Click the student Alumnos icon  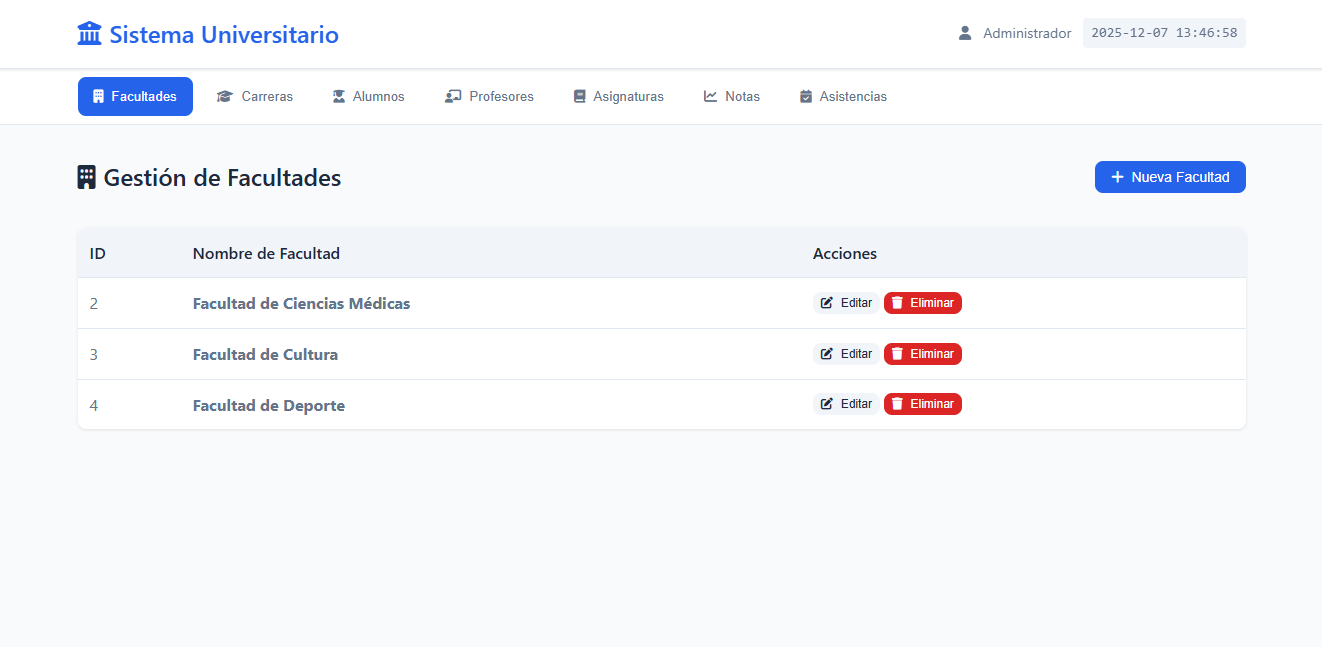(339, 97)
